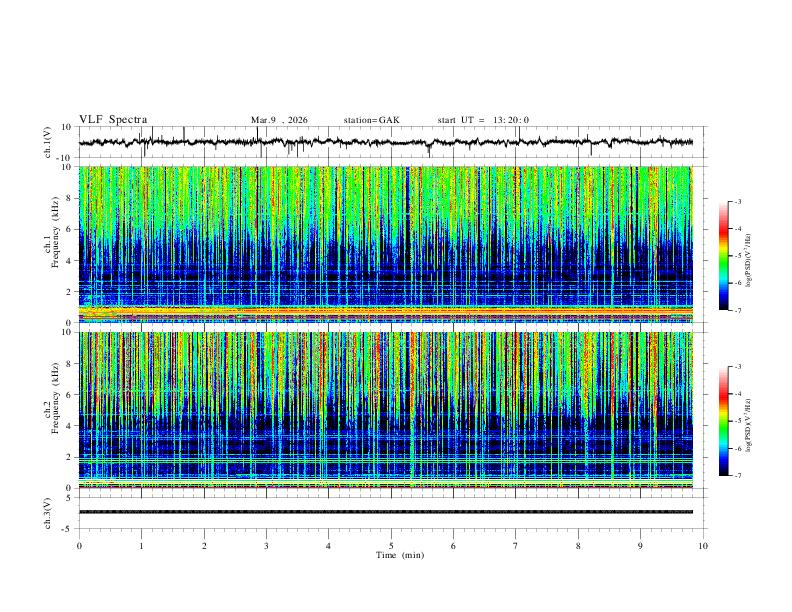The width and height of the screenshot is (792, 612).
Task: Click time axis tick label '0'
Action: (79, 546)
